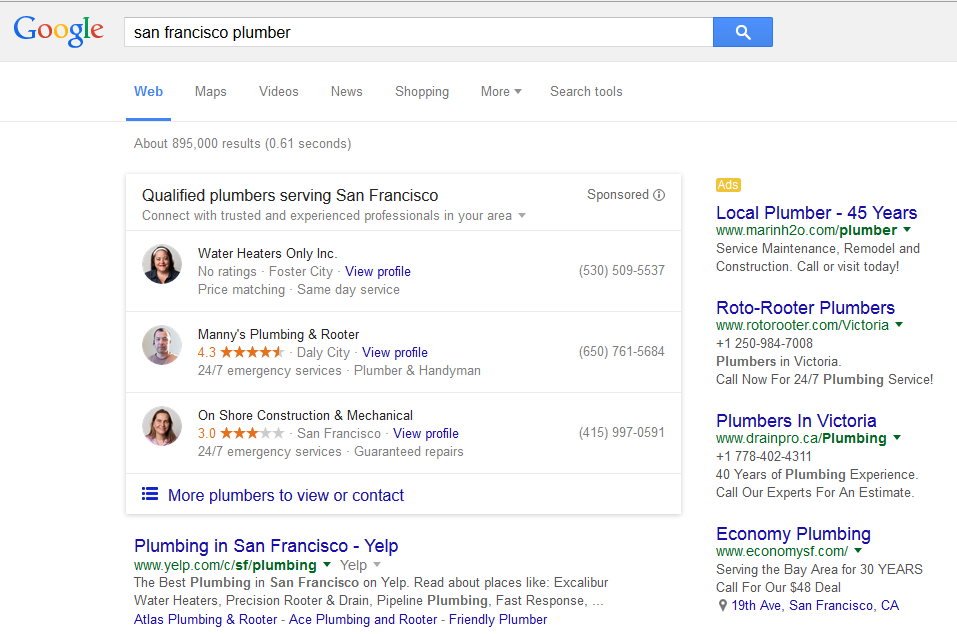The width and height of the screenshot is (957, 634).
Task: Open 'Plumbing in San Francisco - Yelp' result
Action: (266, 546)
